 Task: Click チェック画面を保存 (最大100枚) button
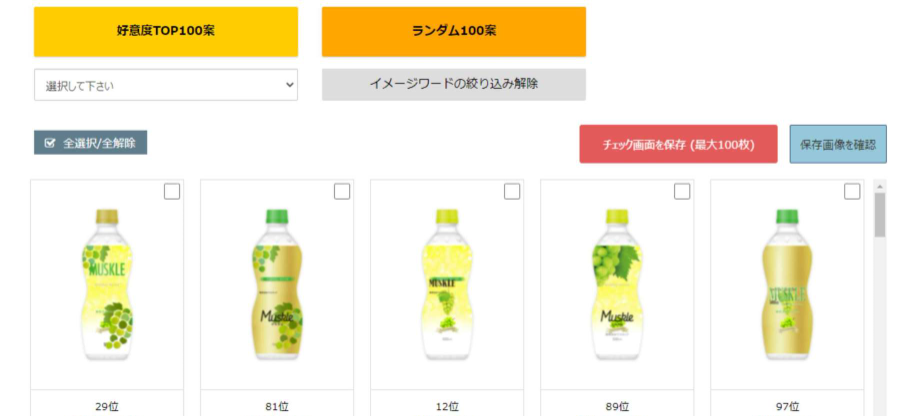point(678,144)
